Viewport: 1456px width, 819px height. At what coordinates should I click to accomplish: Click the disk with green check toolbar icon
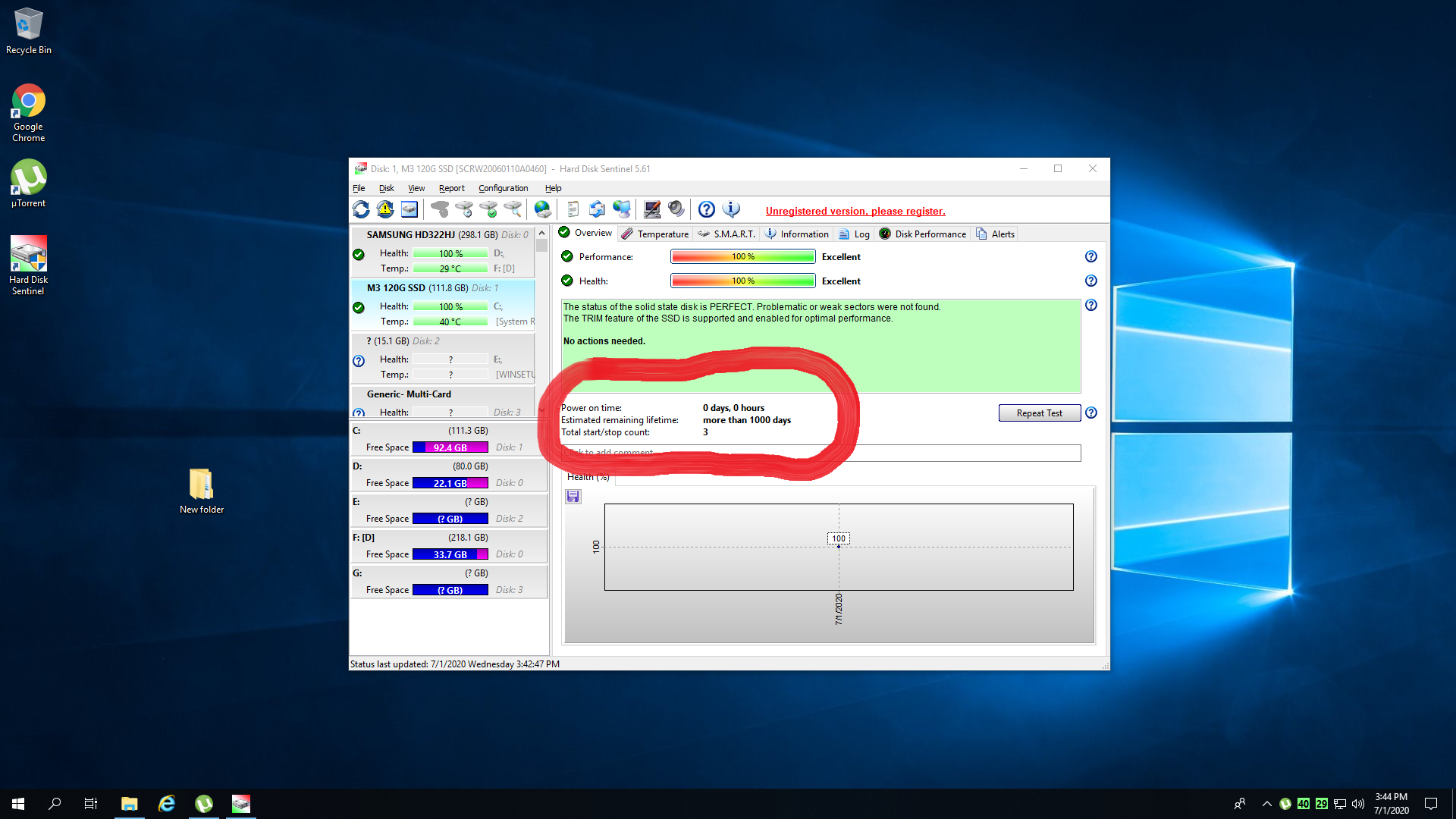click(x=488, y=209)
